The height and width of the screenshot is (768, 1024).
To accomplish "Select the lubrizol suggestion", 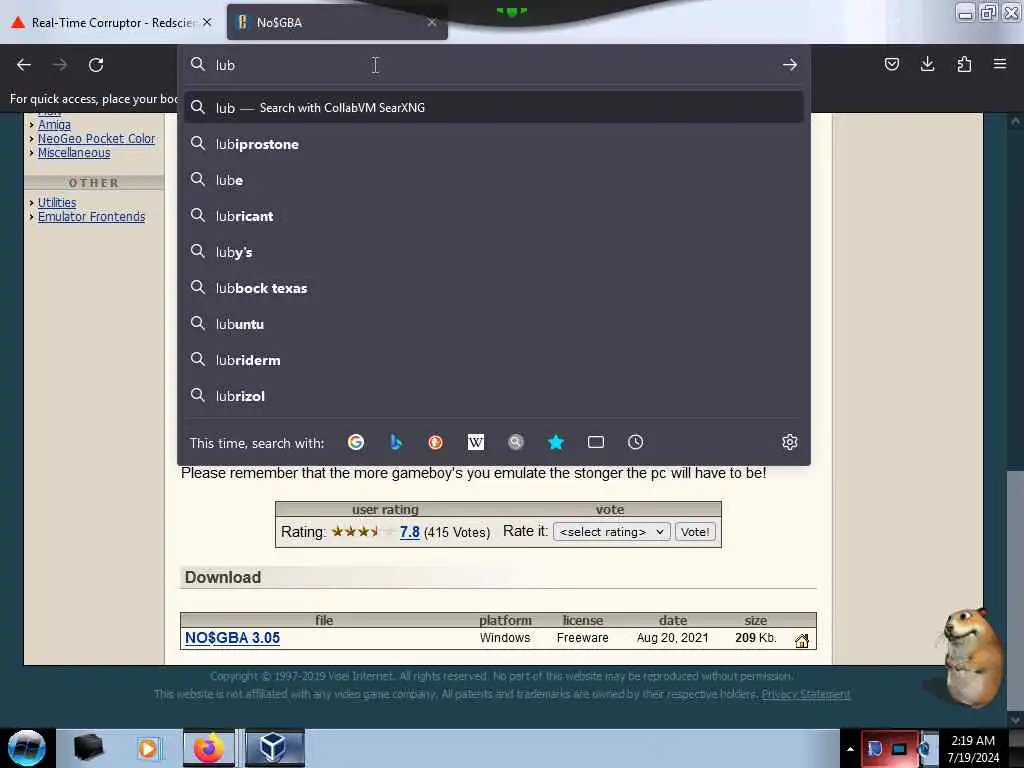I will point(493,396).
